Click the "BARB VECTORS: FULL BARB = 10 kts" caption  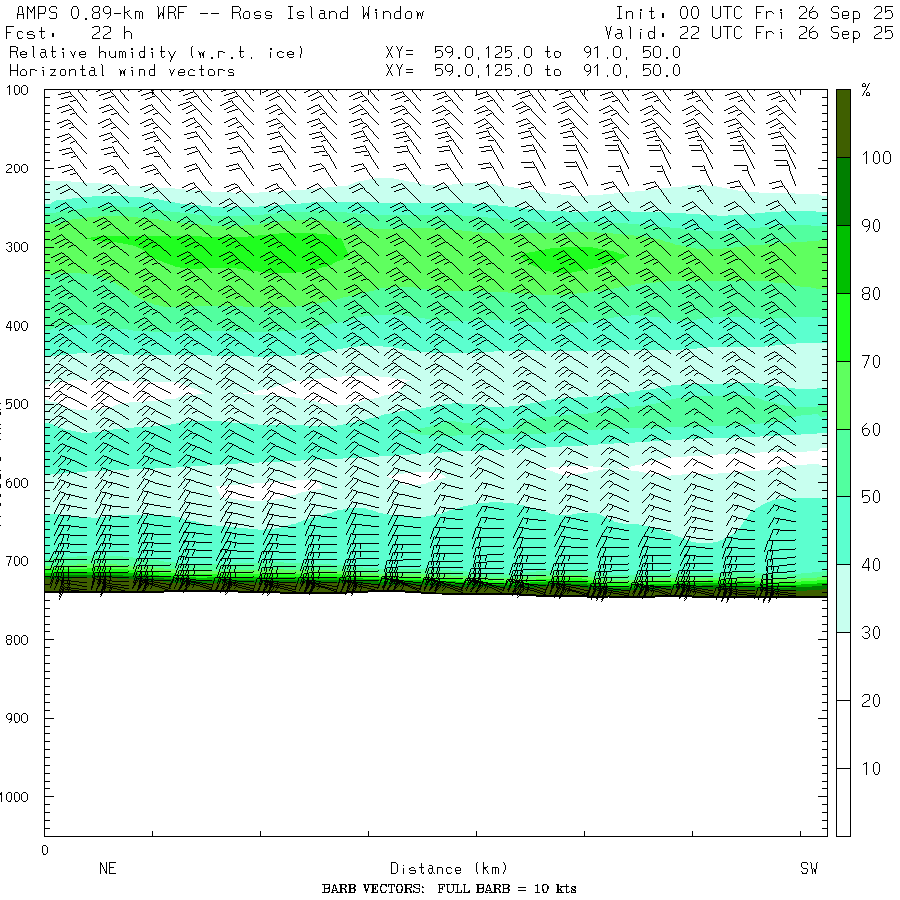click(x=449, y=889)
